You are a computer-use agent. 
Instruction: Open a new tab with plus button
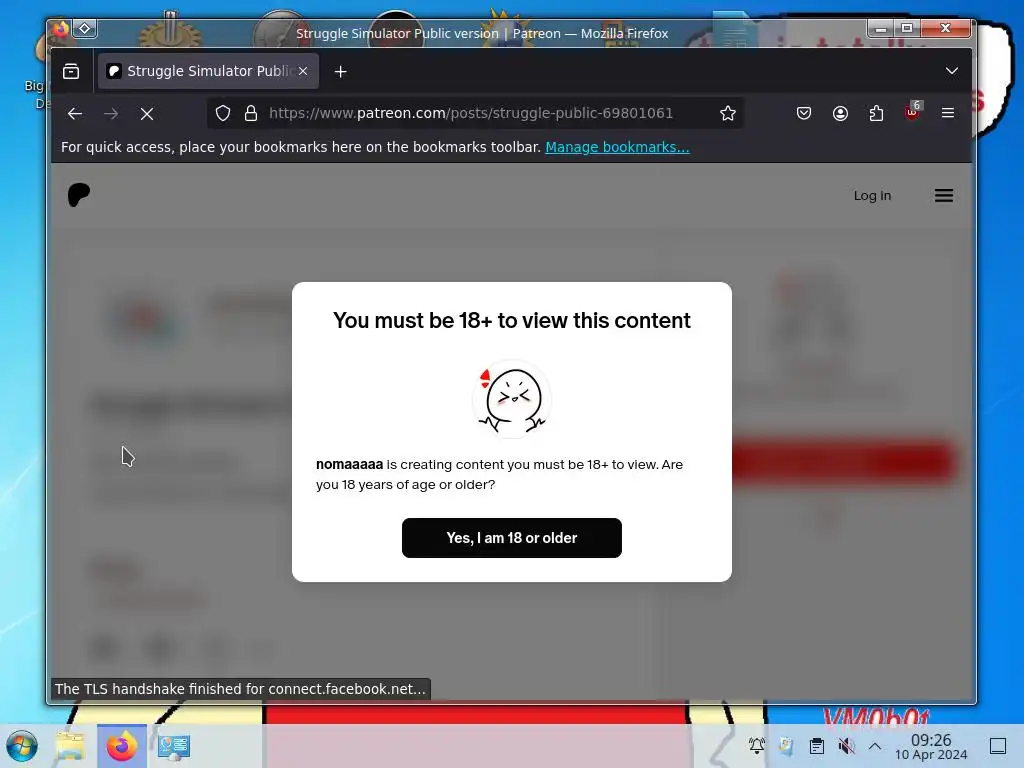tap(340, 71)
